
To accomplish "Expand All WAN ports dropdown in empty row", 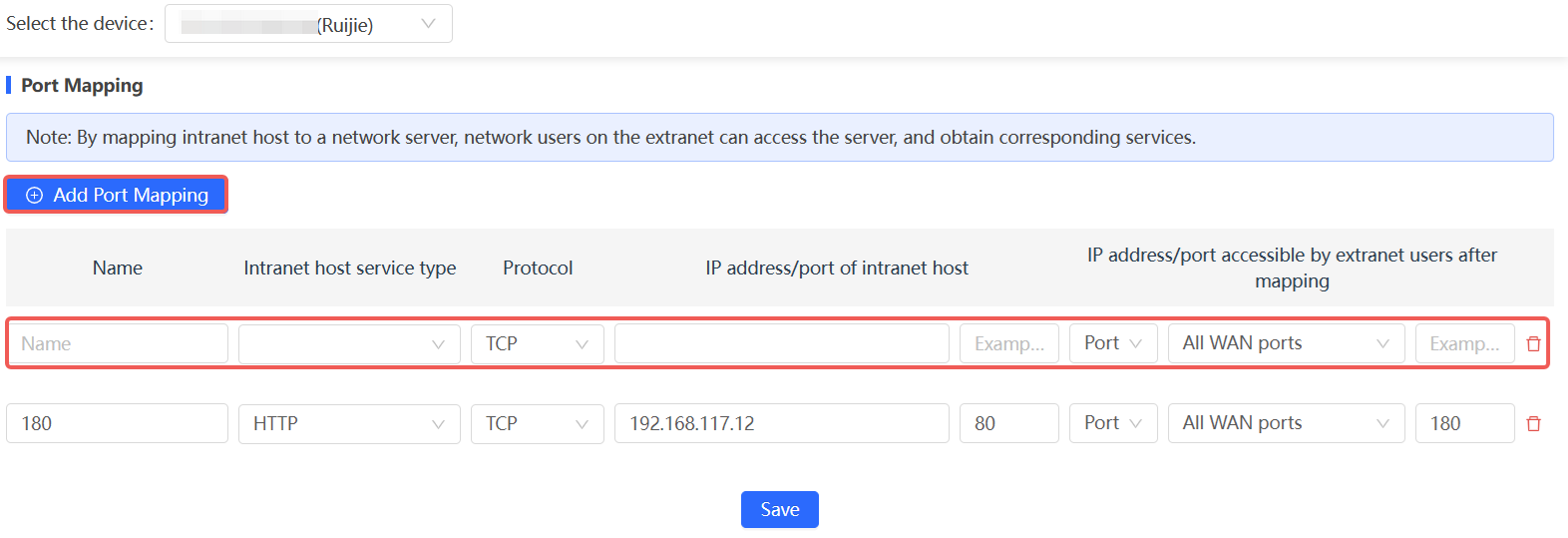I will click(x=1285, y=343).
